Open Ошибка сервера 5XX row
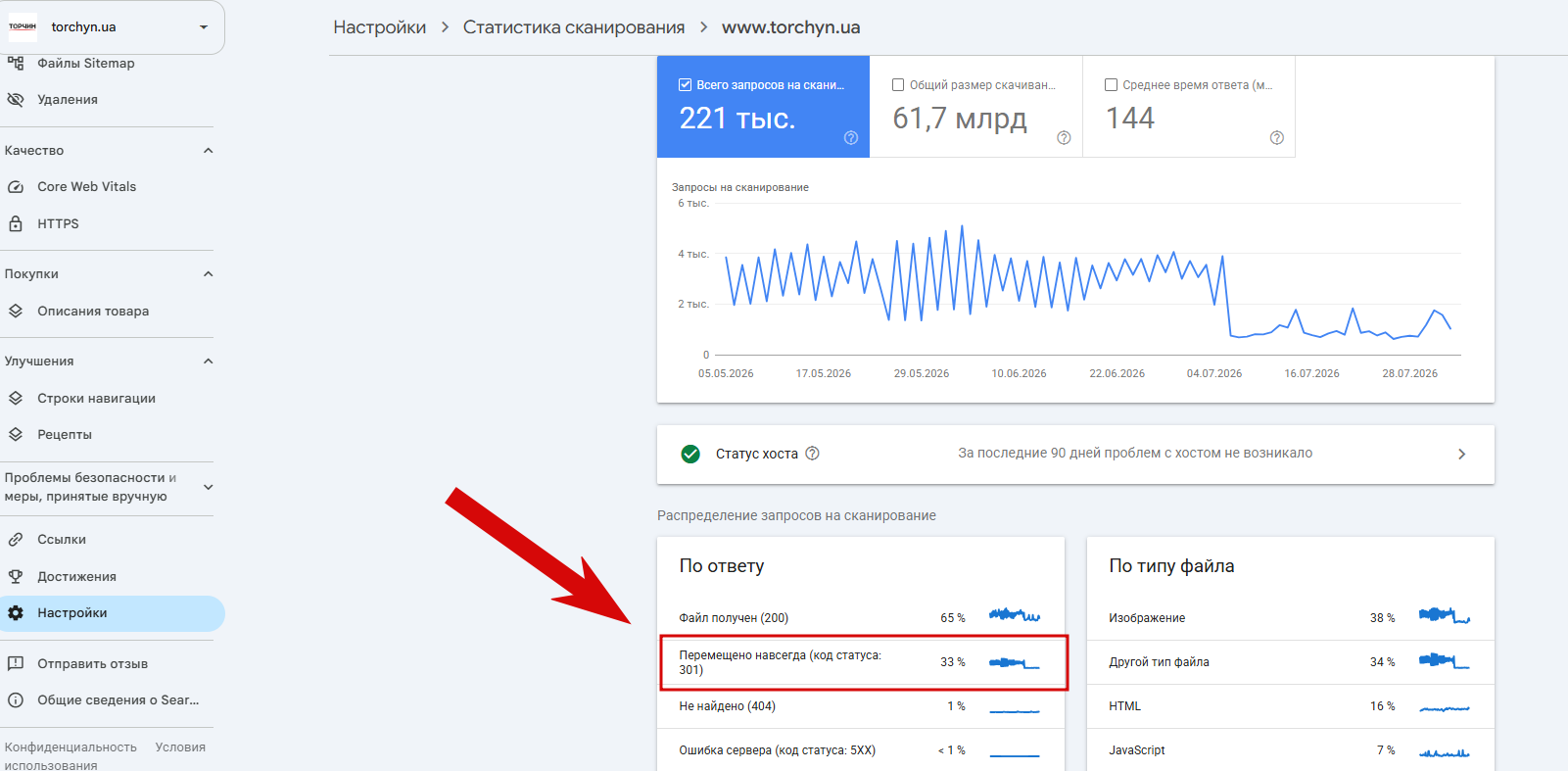1568x771 pixels. 861,750
